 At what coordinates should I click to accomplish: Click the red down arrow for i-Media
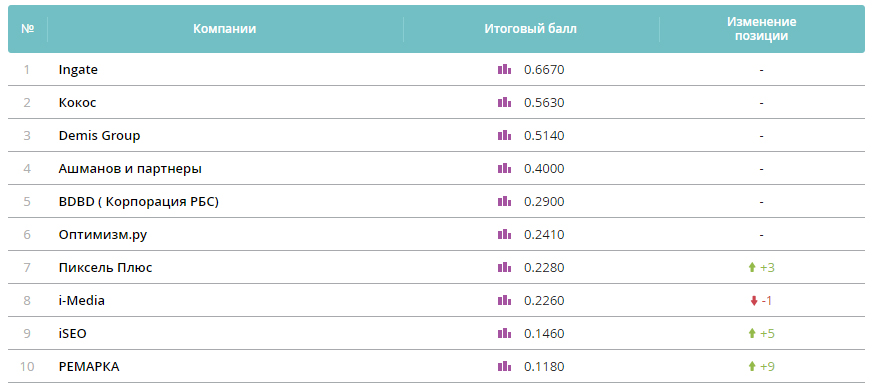coord(754,301)
